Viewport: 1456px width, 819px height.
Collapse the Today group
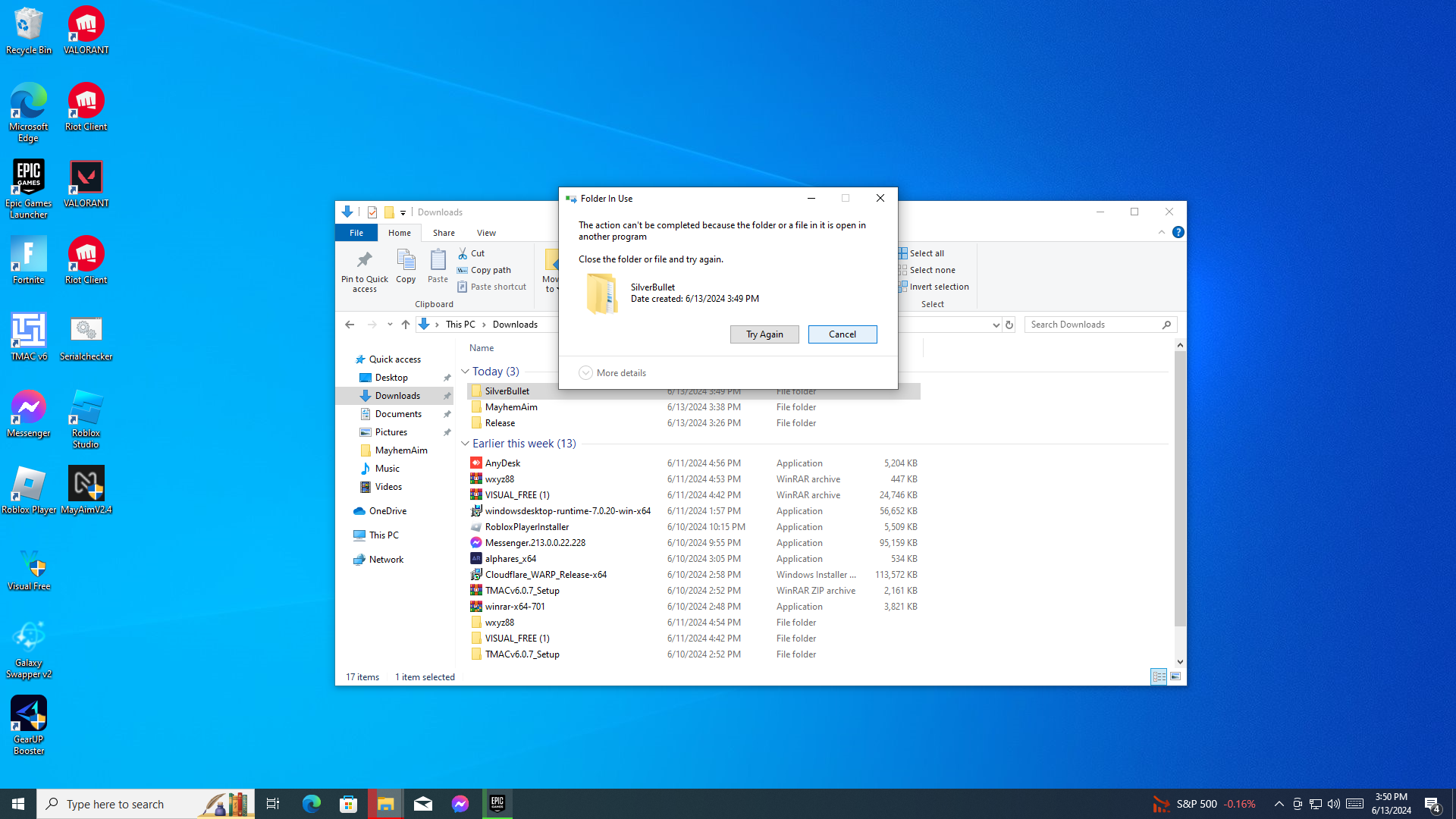tap(465, 372)
